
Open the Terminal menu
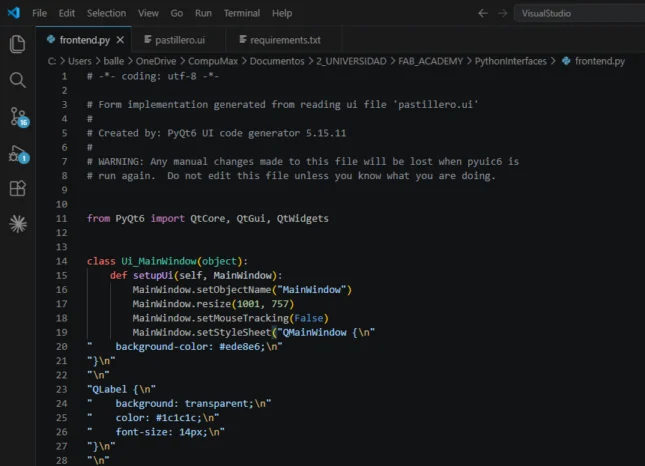[x=242, y=13]
